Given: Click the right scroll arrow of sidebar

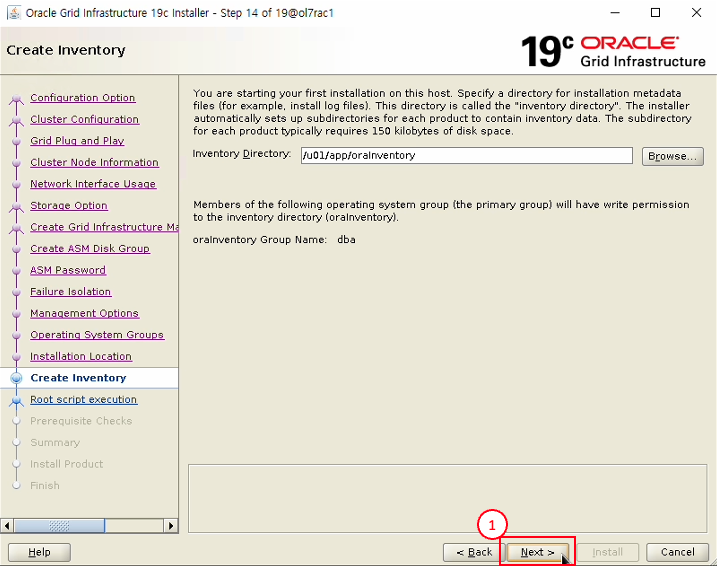Looking at the screenshot, I should (171, 526).
